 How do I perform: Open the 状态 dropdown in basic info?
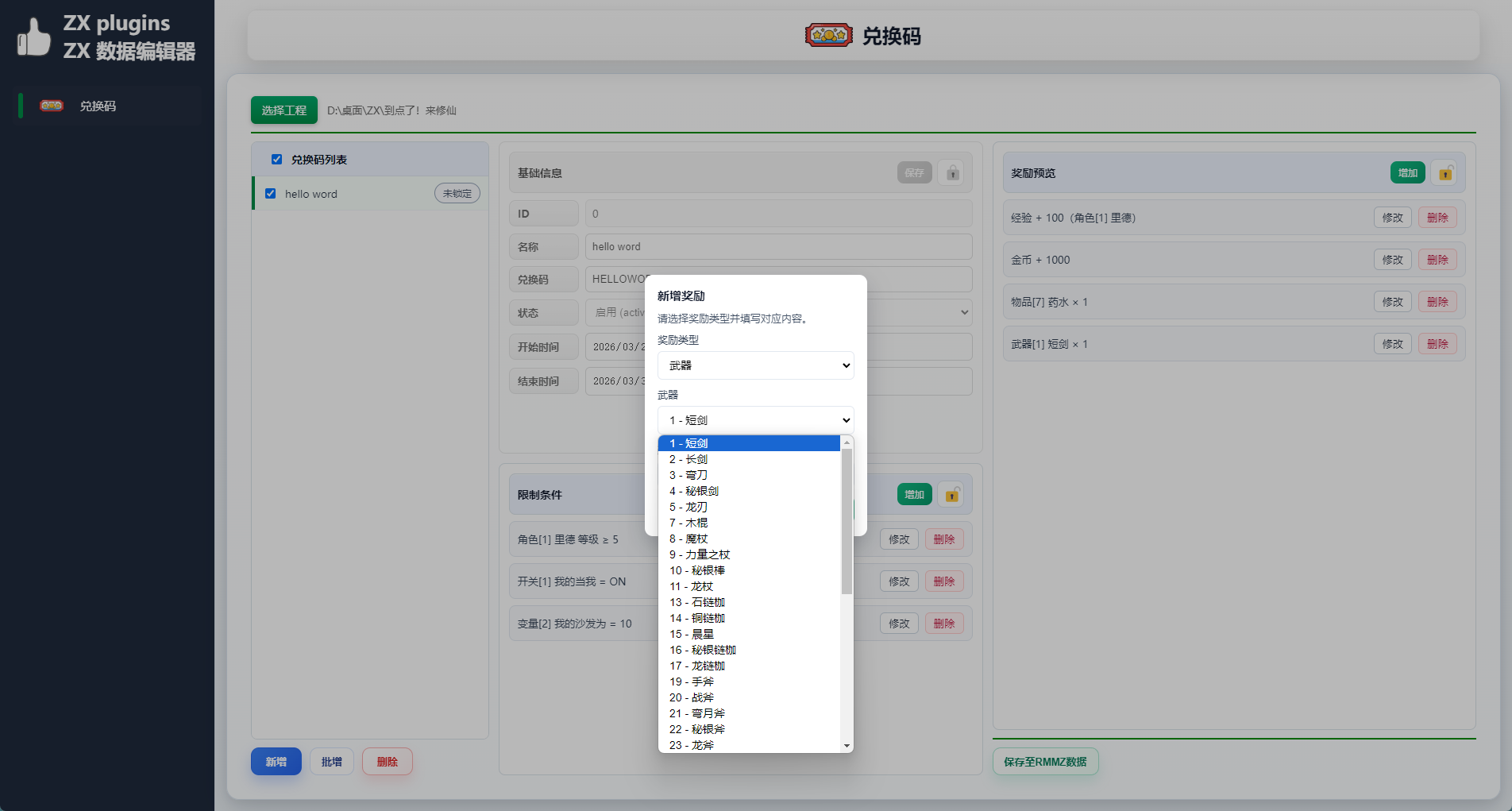pos(778,312)
